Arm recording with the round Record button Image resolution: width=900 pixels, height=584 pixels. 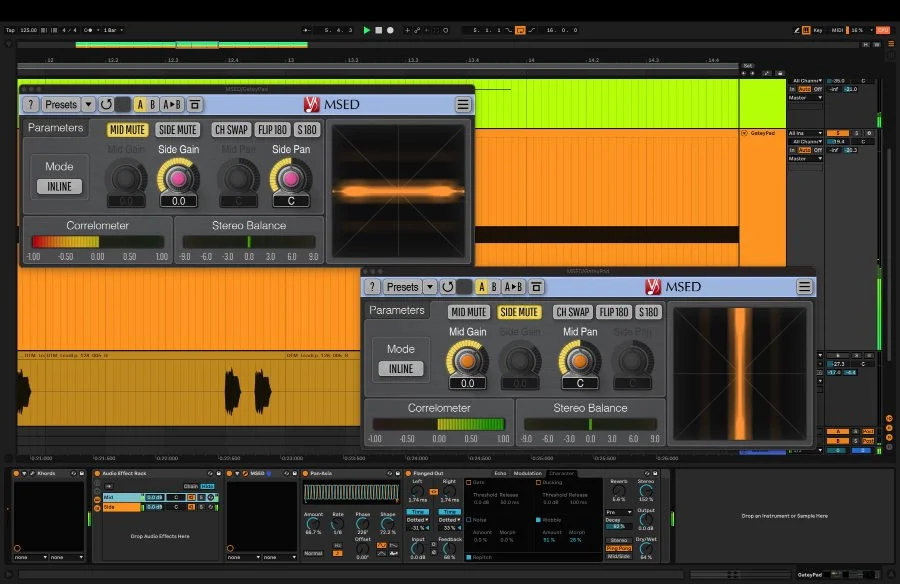point(390,30)
